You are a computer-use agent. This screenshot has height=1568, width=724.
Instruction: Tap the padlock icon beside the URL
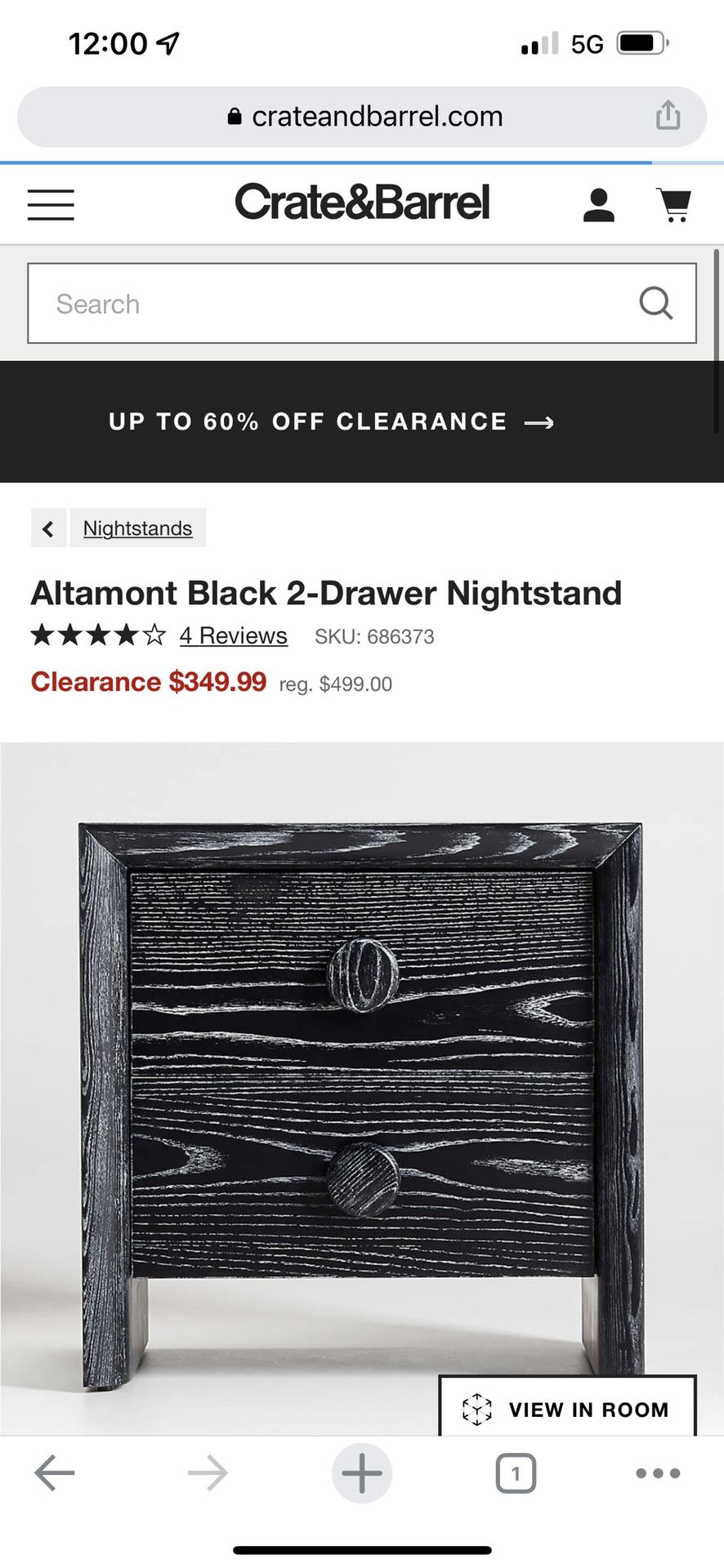235,115
